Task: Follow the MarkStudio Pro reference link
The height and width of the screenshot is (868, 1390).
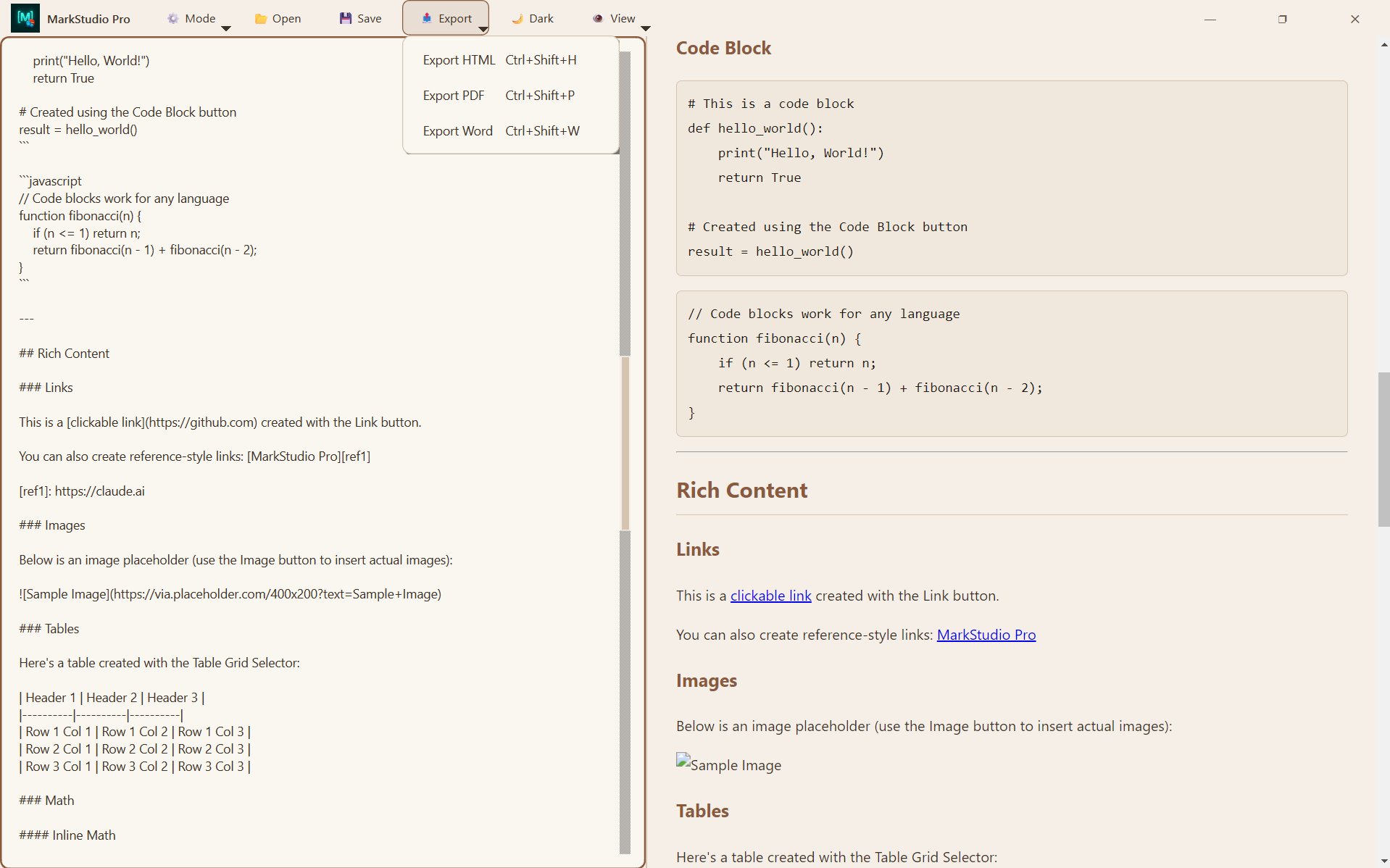Action: click(x=986, y=635)
